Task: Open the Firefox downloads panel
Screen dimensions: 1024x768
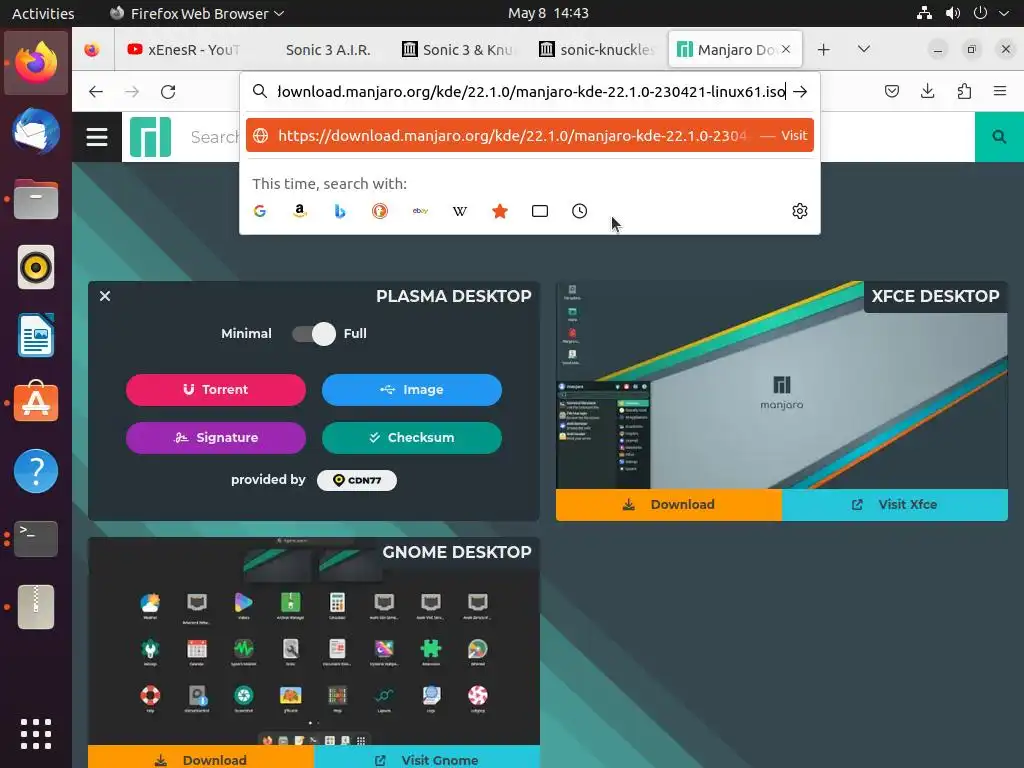Action: click(927, 91)
